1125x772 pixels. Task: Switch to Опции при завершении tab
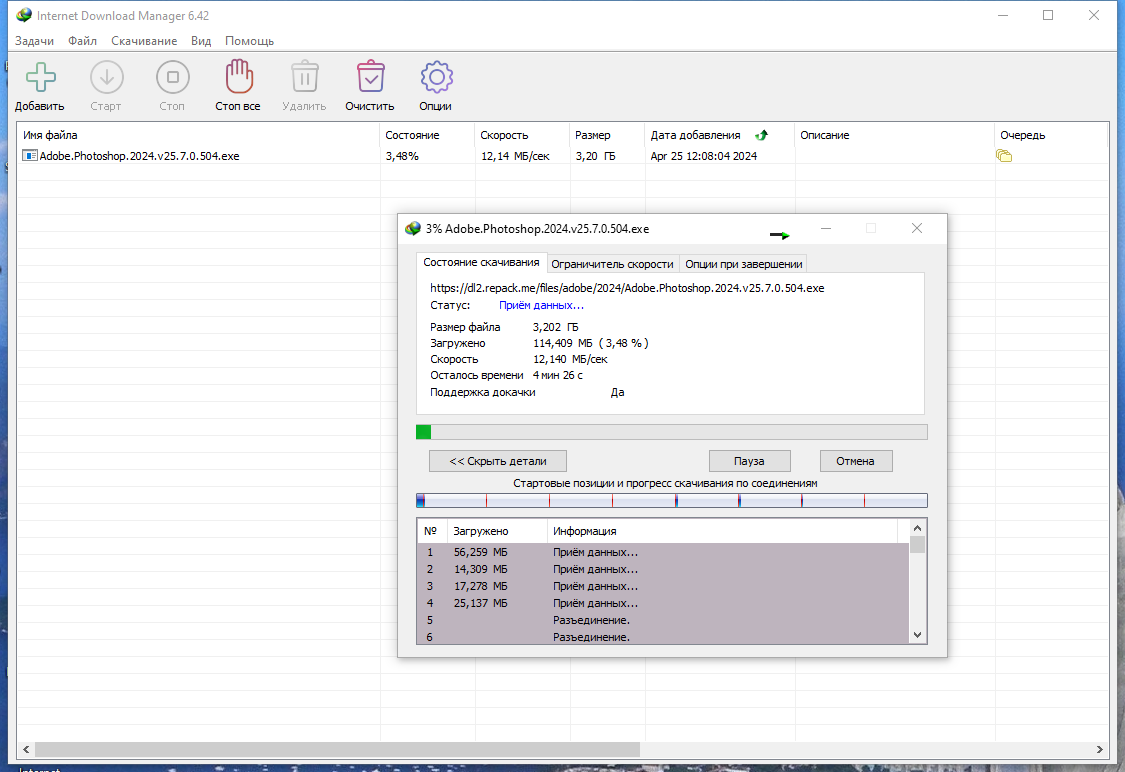tap(743, 264)
